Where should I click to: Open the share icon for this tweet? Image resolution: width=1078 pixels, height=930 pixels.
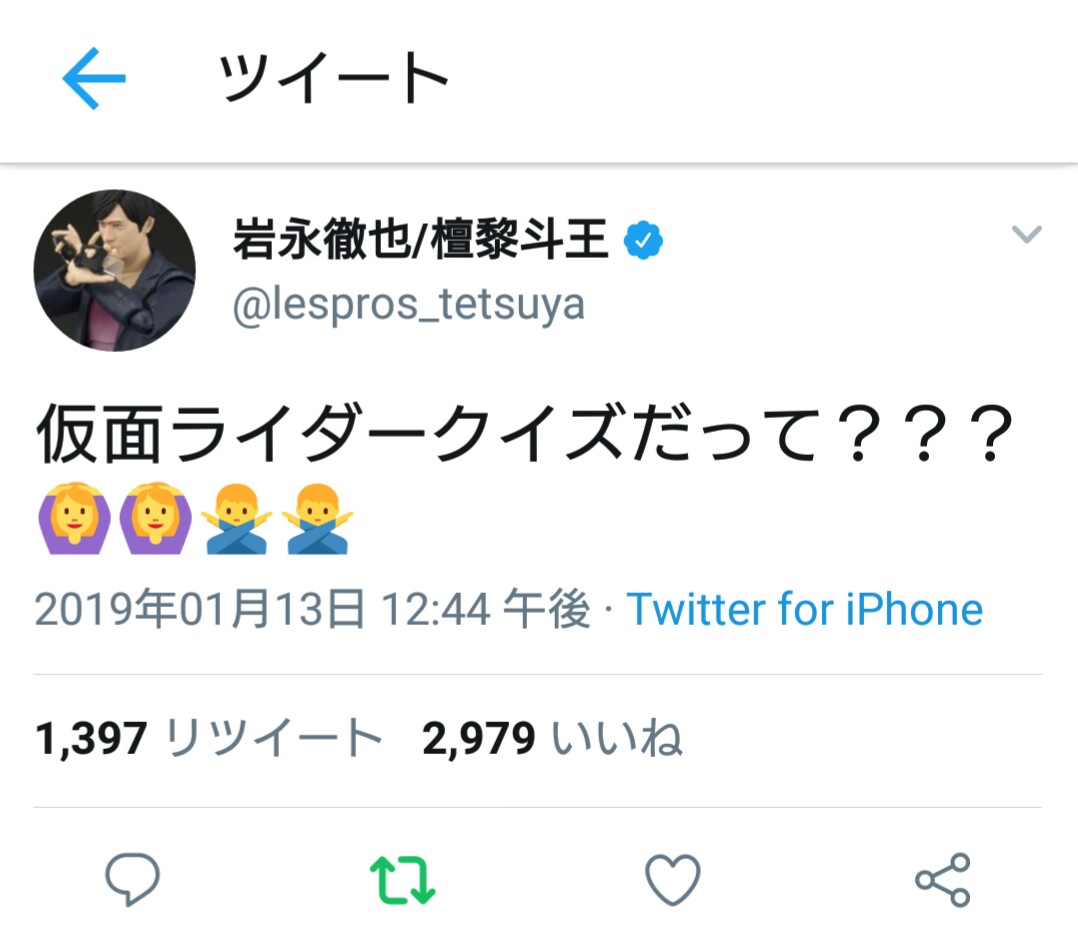pyautogui.click(x=942, y=879)
